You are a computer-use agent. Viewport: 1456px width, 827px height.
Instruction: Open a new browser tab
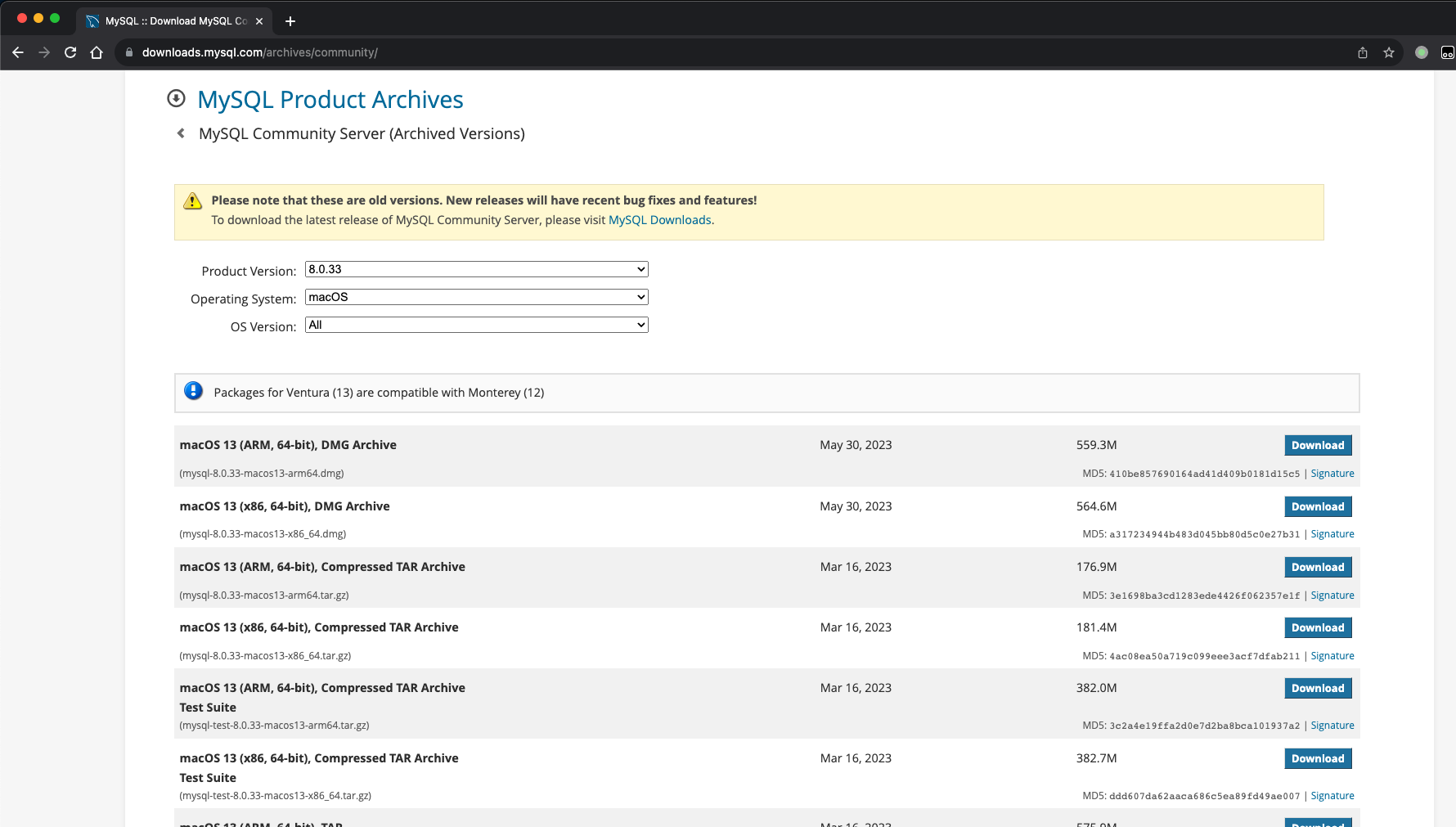pos(290,21)
